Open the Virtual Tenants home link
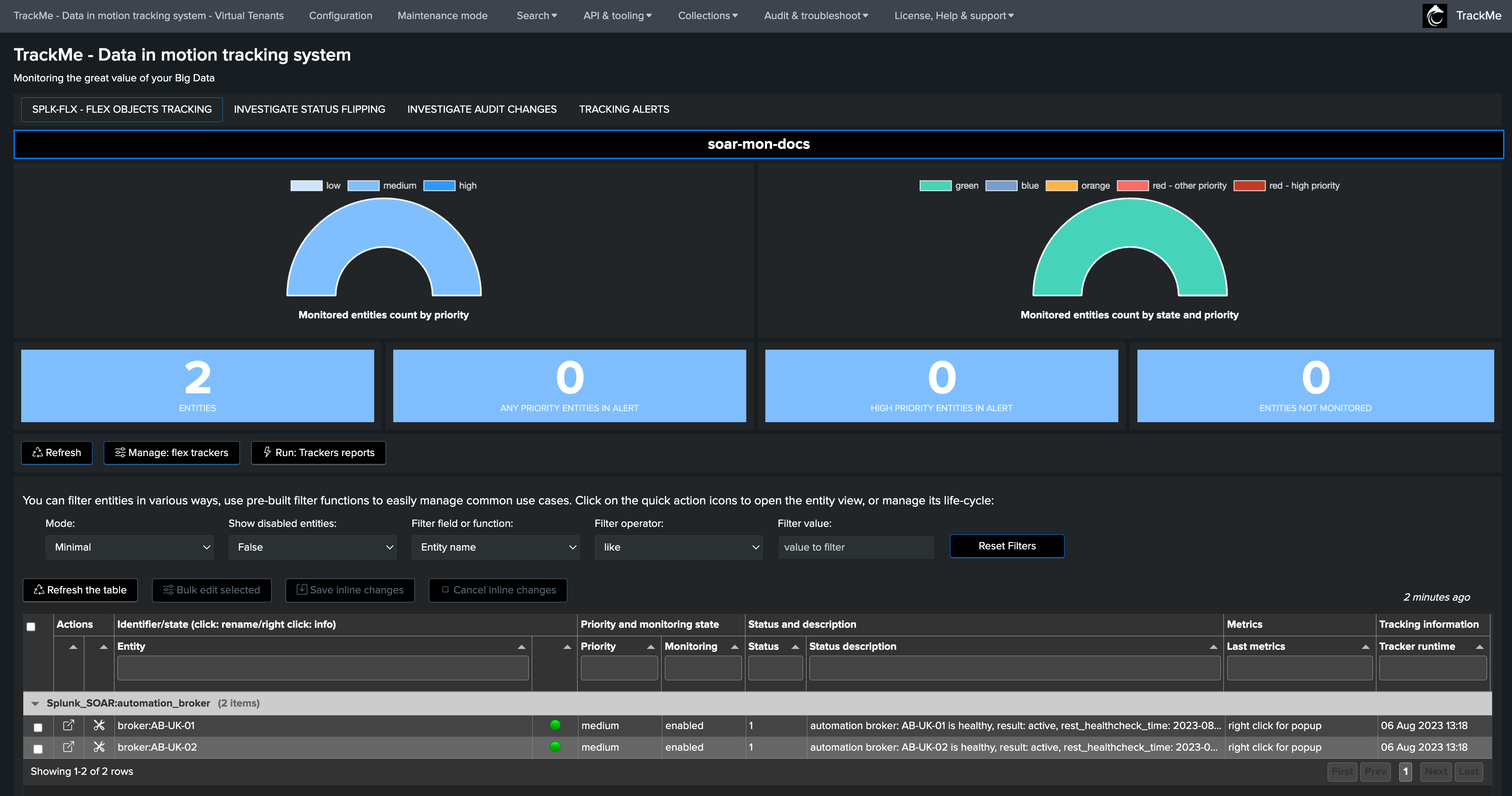The width and height of the screenshot is (1512, 796). coord(148,16)
